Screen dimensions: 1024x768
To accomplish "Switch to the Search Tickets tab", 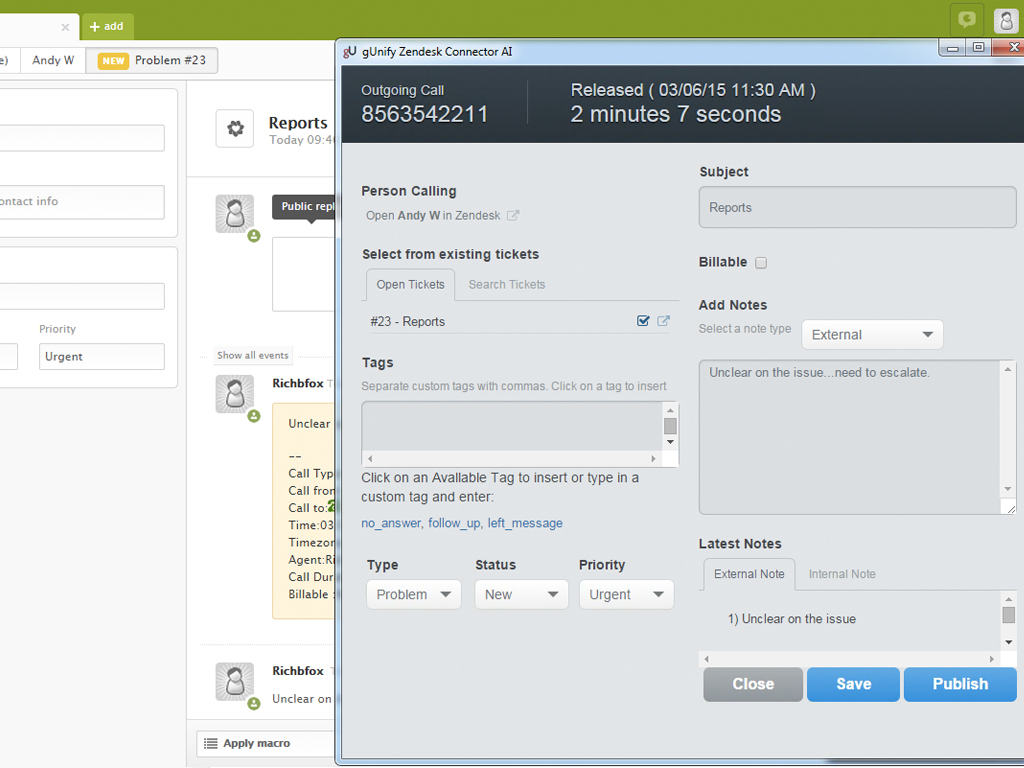I will coord(506,284).
